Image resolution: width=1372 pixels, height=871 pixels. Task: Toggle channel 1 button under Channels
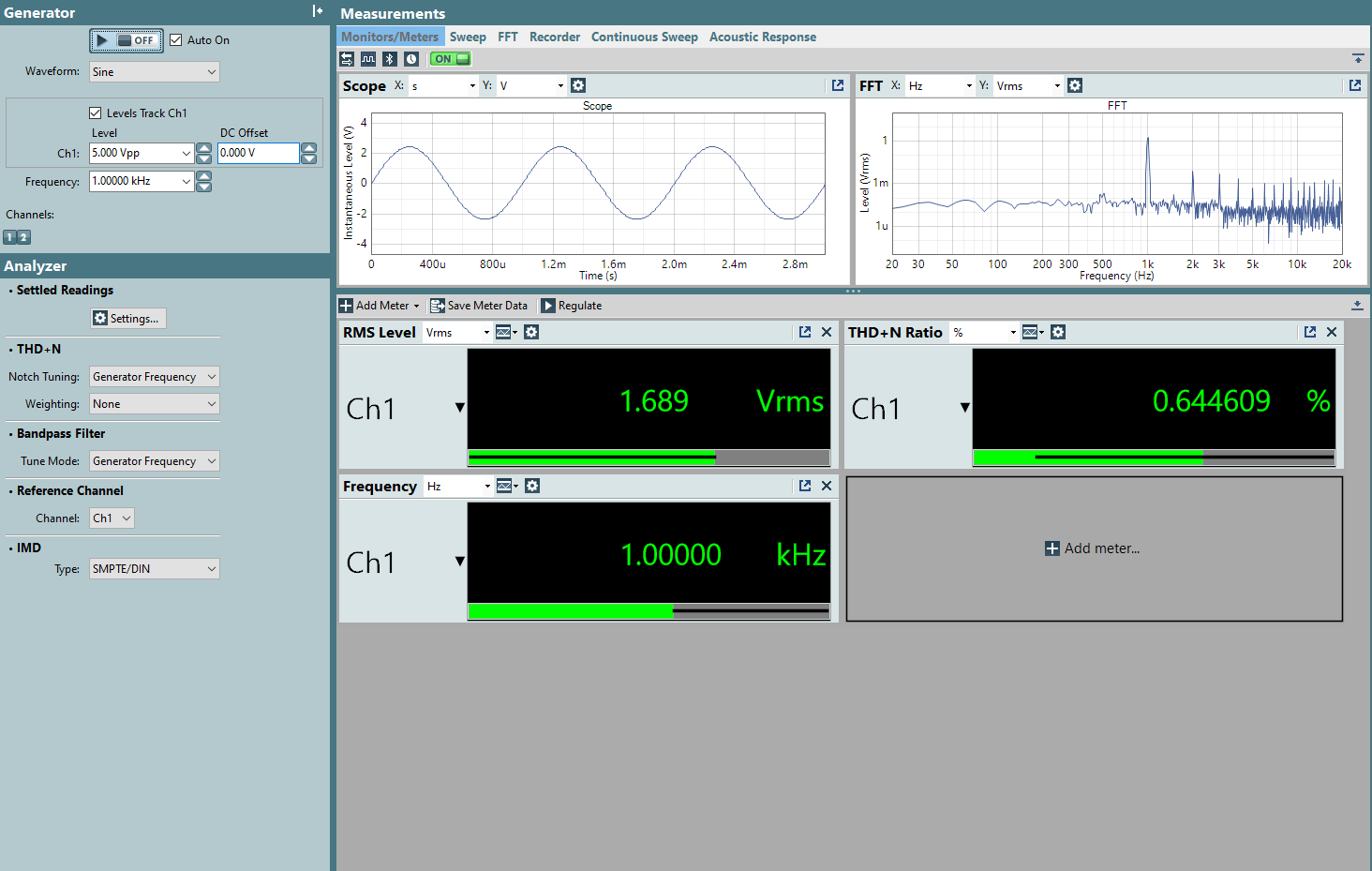(x=10, y=237)
